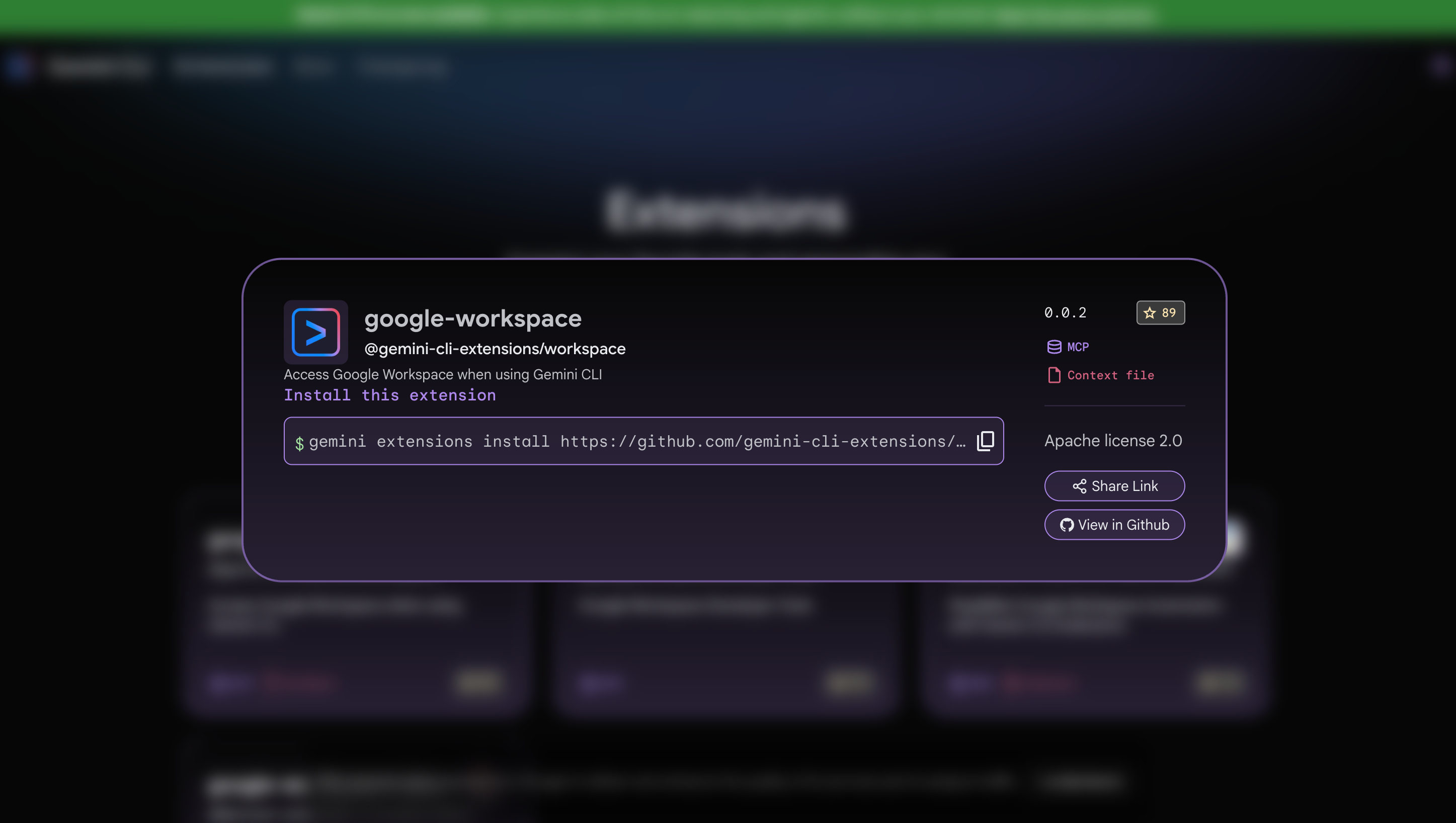Click the gemini extensions install command field
Screen dimensions: 1456x823
[644, 441]
